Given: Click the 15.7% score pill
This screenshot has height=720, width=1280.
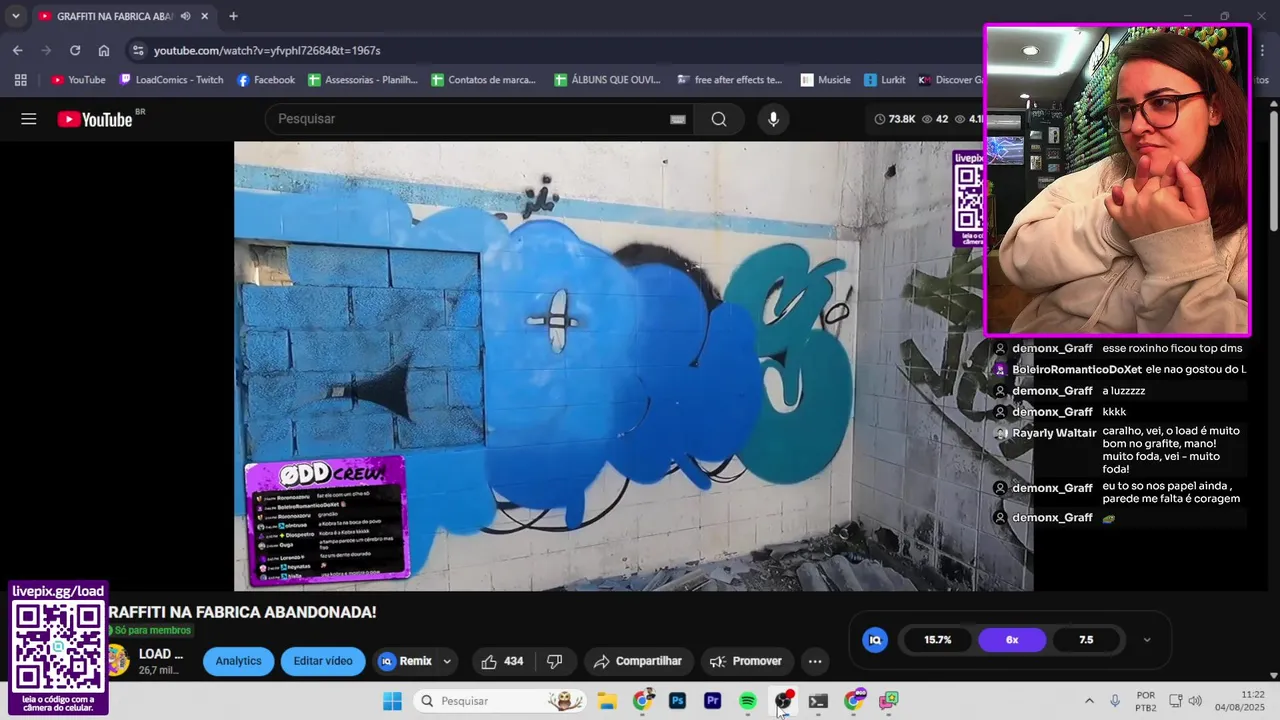Looking at the screenshot, I should 937,640.
